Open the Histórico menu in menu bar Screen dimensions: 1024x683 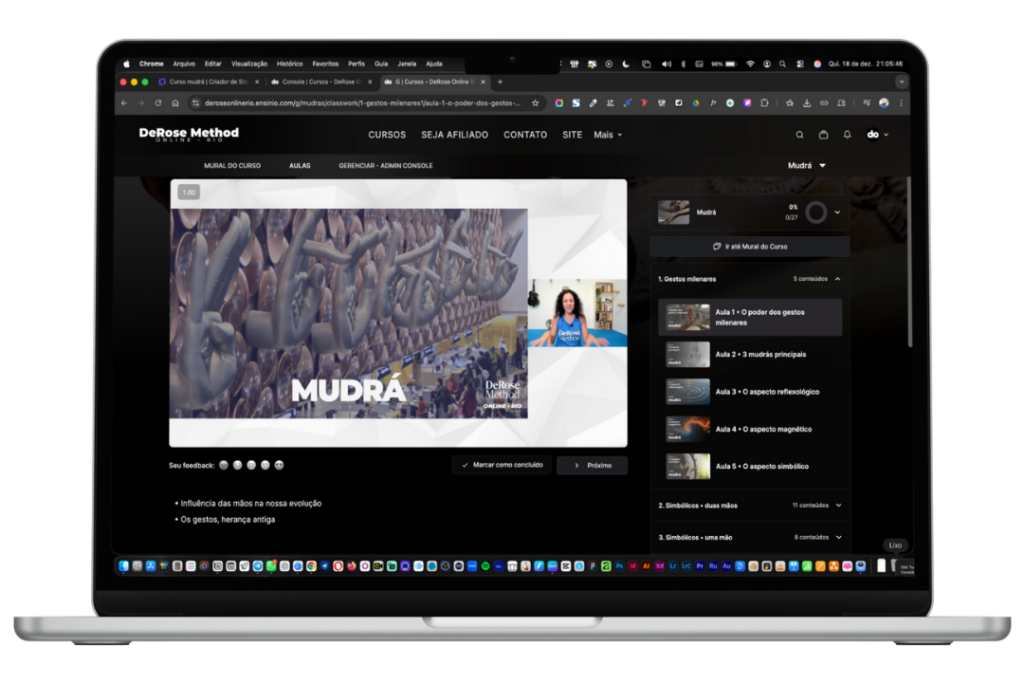pos(289,64)
